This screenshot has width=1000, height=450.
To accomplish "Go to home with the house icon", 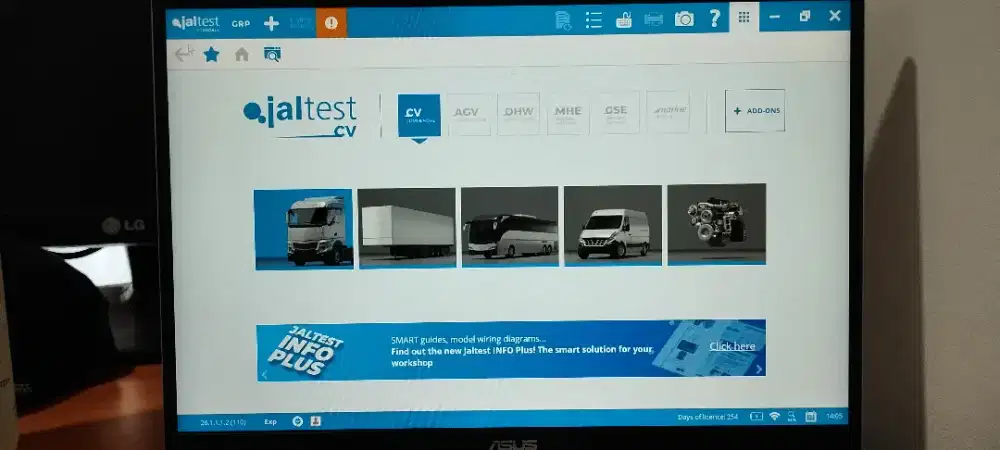I will click(x=242, y=54).
